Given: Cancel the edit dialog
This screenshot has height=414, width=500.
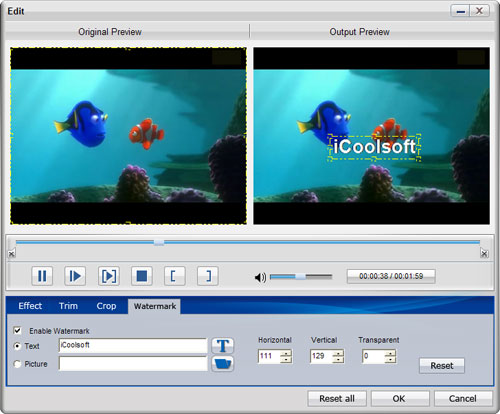Looking at the screenshot, I should (x=463, y=399).
